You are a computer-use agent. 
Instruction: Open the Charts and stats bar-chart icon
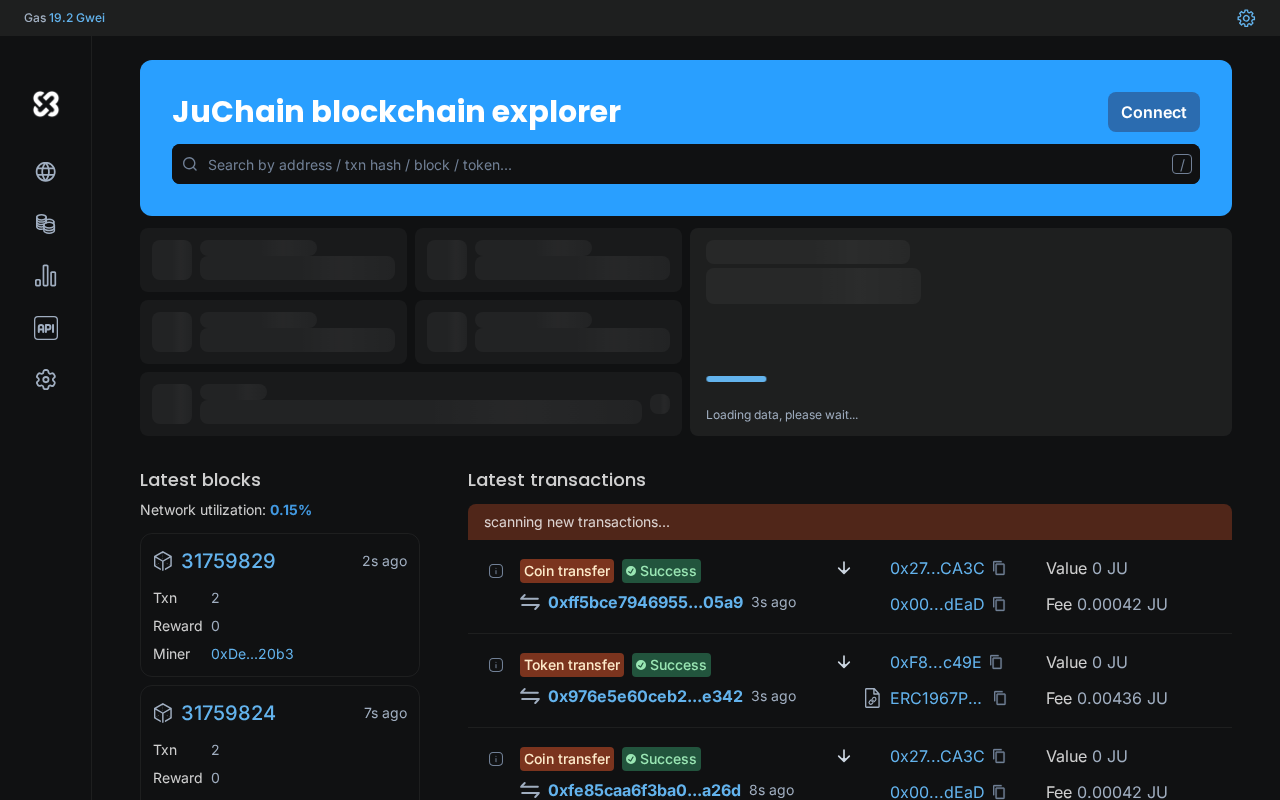coord(46,276)
